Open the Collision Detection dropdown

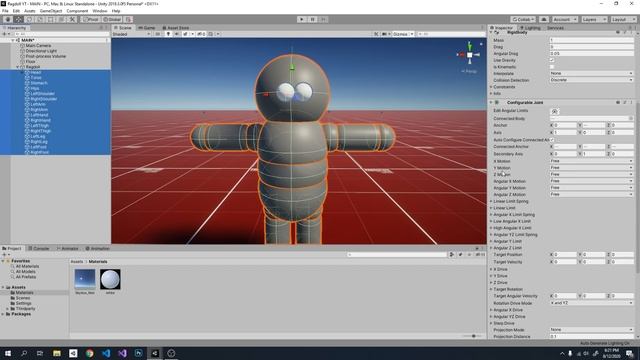(591, 80)
